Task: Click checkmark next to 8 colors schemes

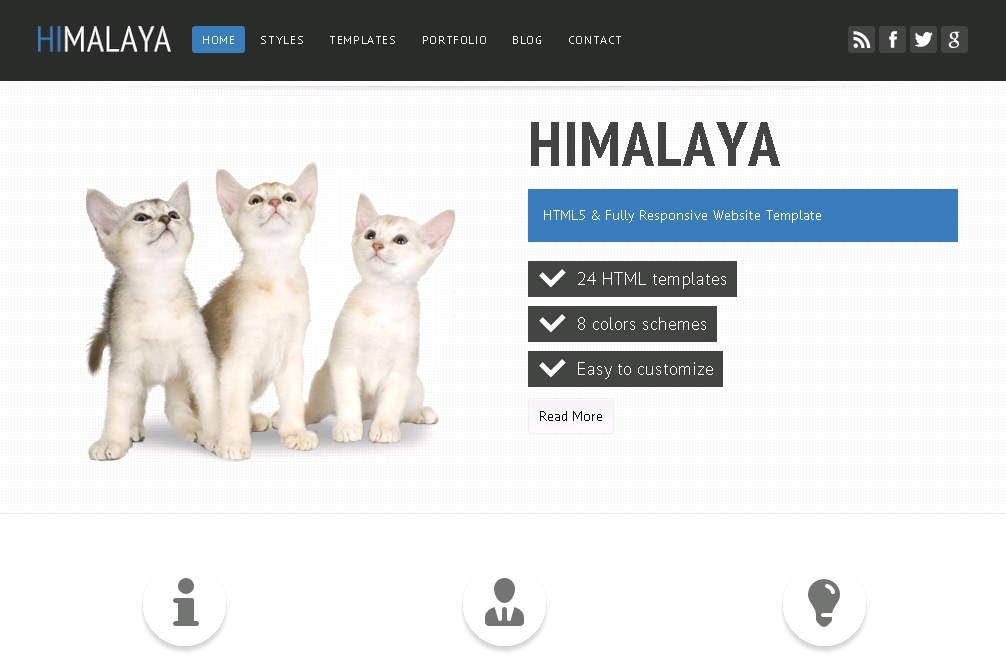Action: tap(552, 323)
